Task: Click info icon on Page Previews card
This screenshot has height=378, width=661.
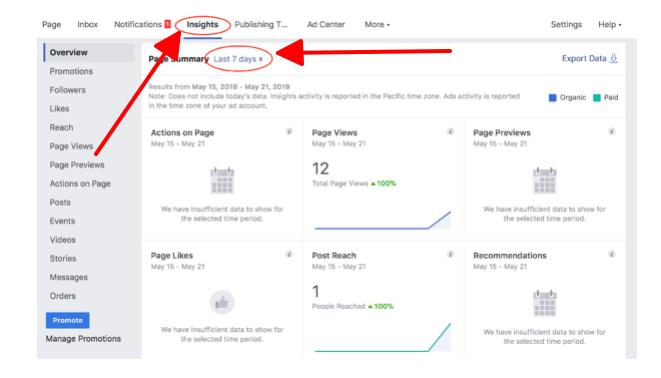Action: 611,131
